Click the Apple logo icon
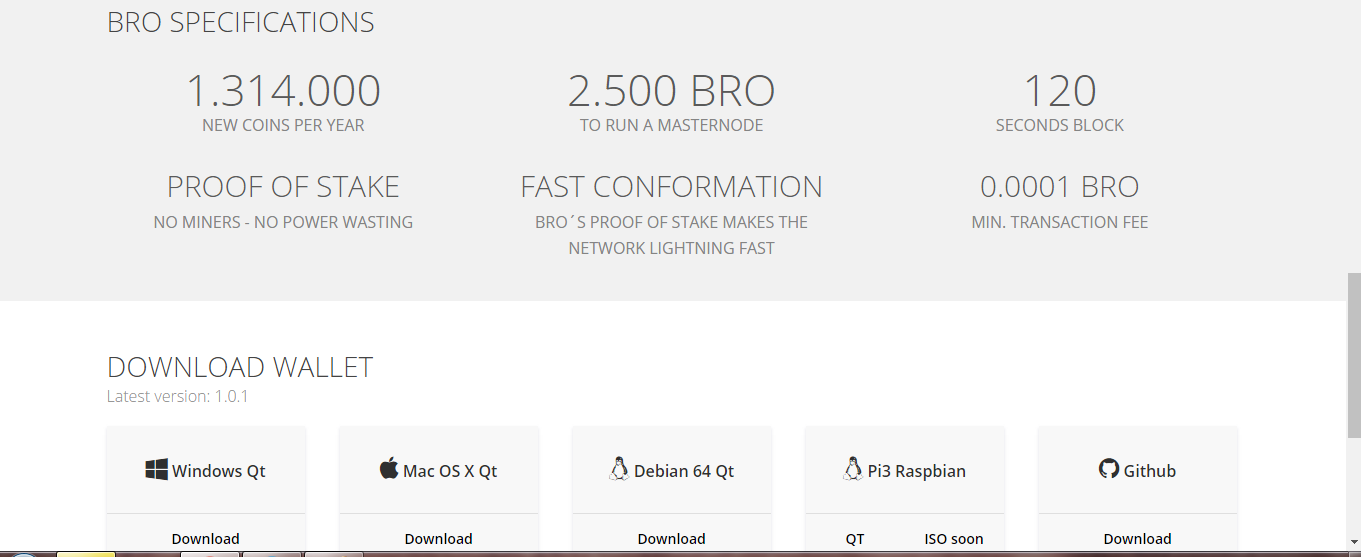This screenshot has width=1361, height=557. click(389, 468)
